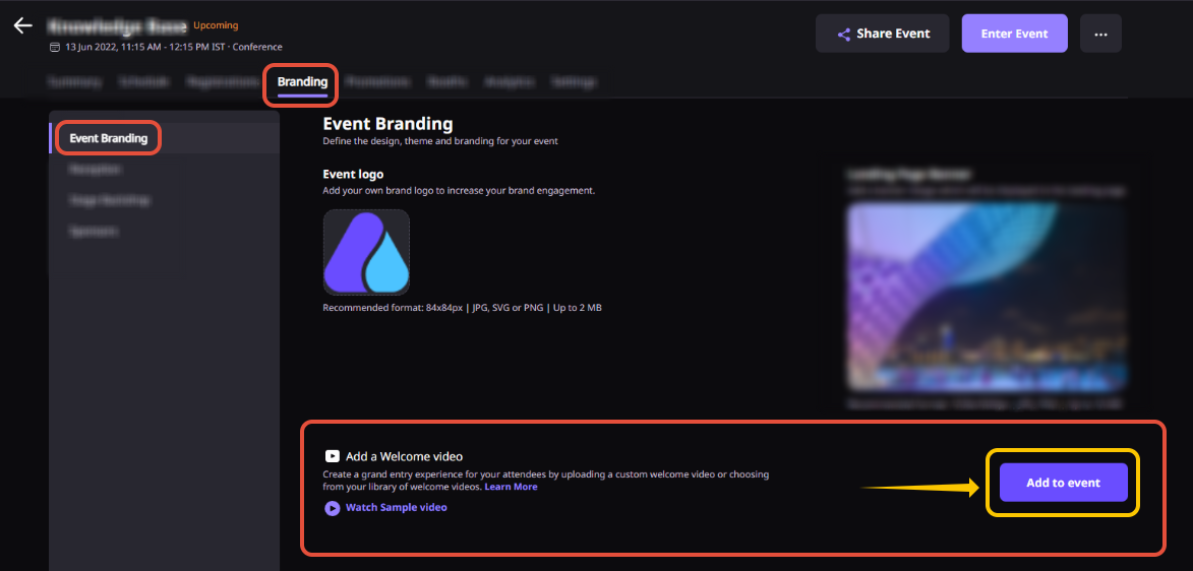Open the Watch Sample video link
The height and width of the screenshot is (571, 1193).
tap(396, 507)
